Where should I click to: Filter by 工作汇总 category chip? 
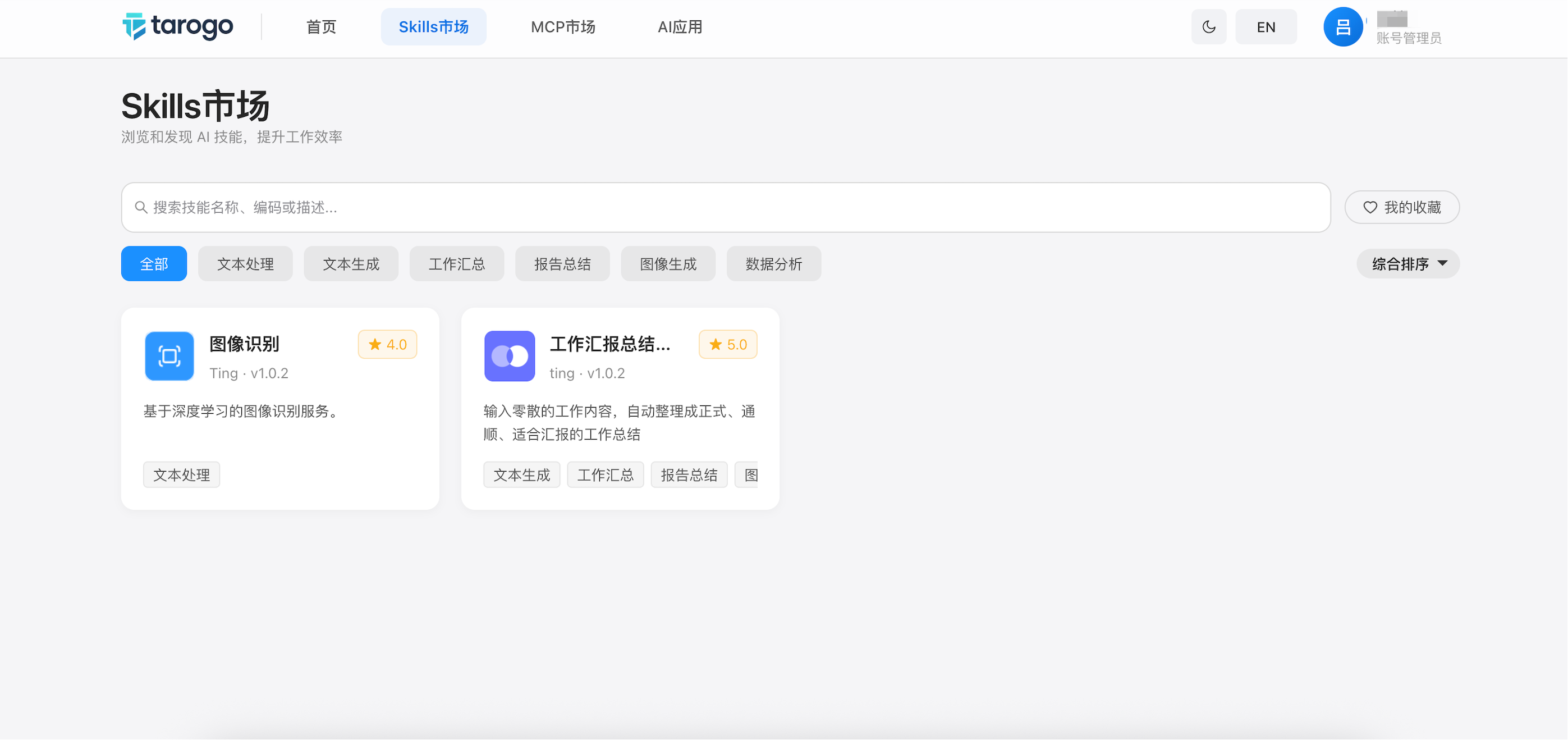click(456, 264)
